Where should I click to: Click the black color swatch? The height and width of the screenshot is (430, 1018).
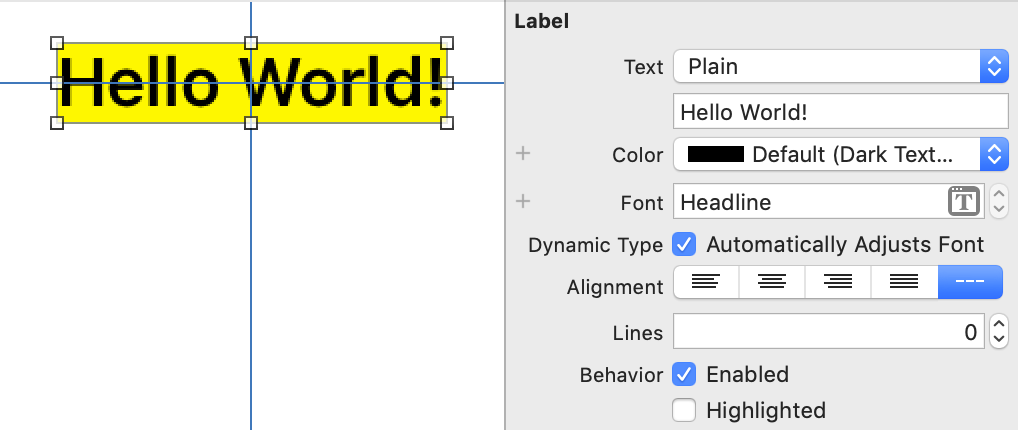click(715, 154)
